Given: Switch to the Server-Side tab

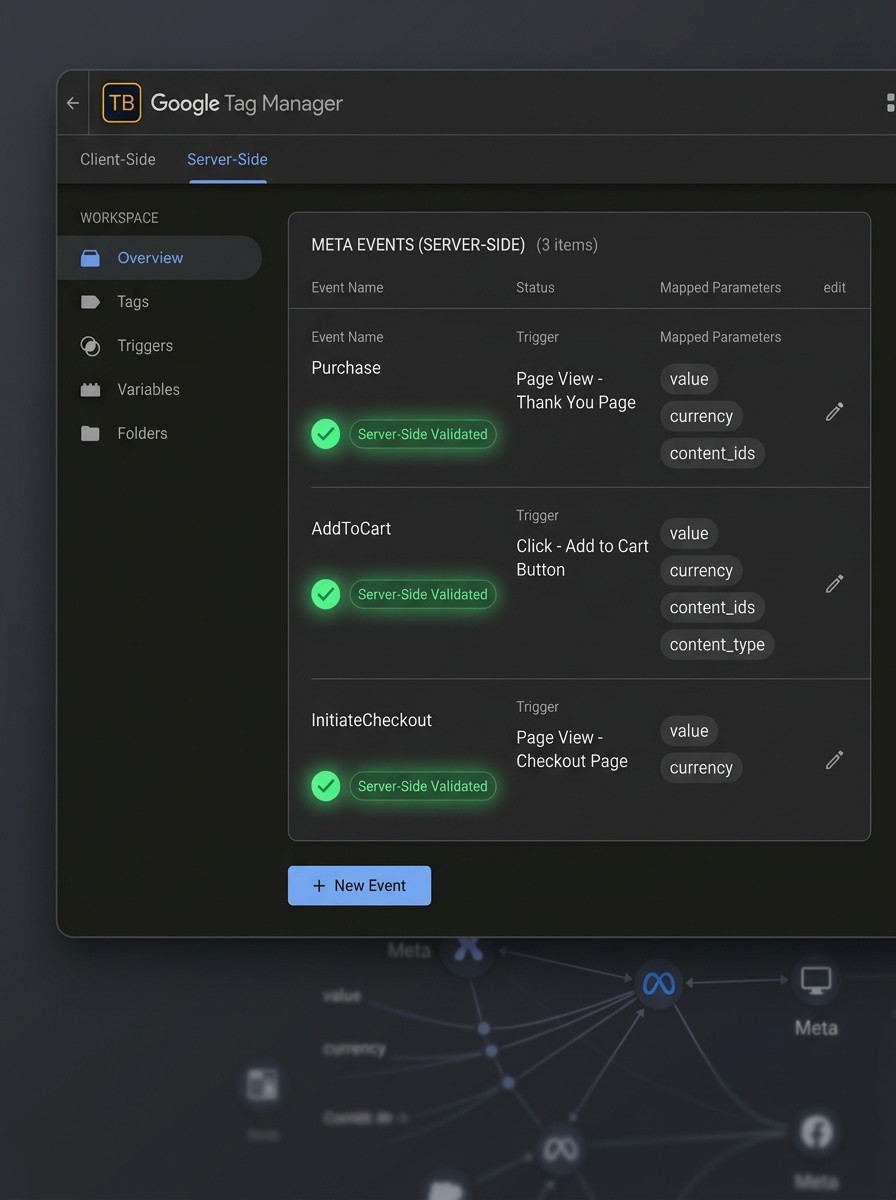Looking at the screenshot, I should coord(227,159).
